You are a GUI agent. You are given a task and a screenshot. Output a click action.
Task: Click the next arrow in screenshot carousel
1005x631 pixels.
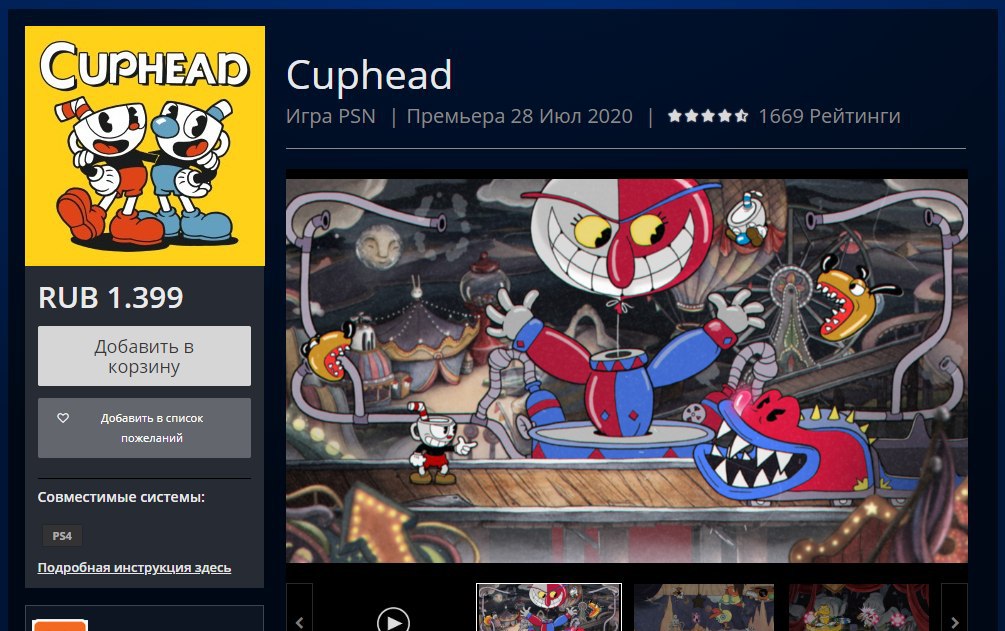pyautogui.click(x=954, y=619)
